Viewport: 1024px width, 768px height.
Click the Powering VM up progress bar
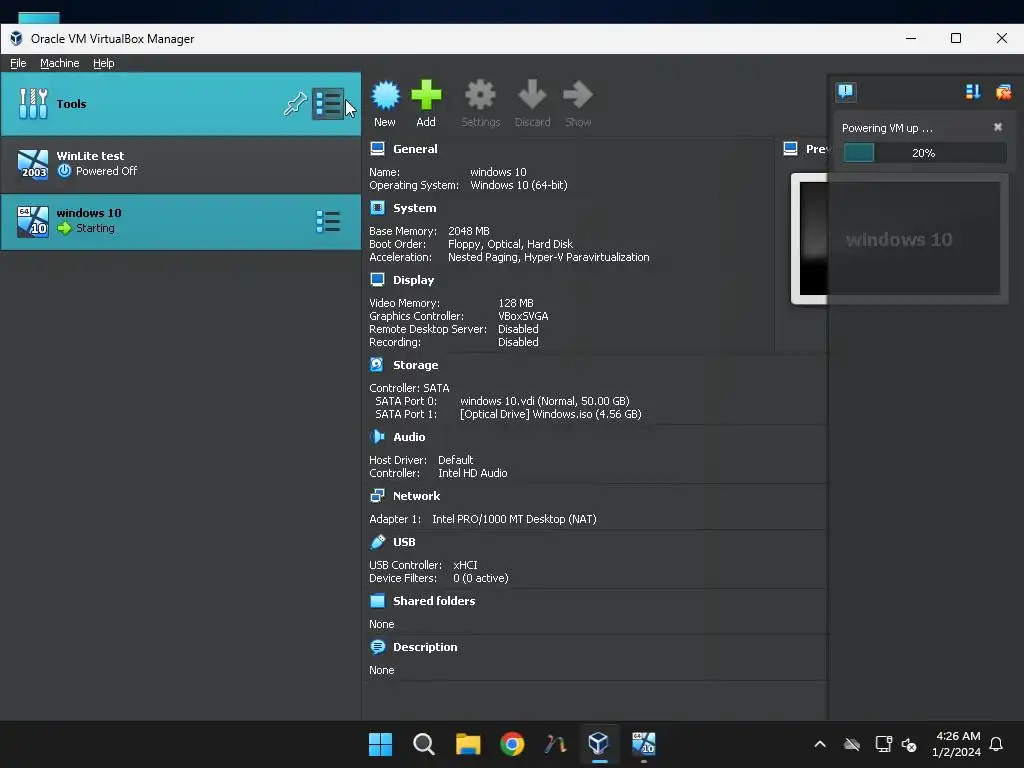924,153
